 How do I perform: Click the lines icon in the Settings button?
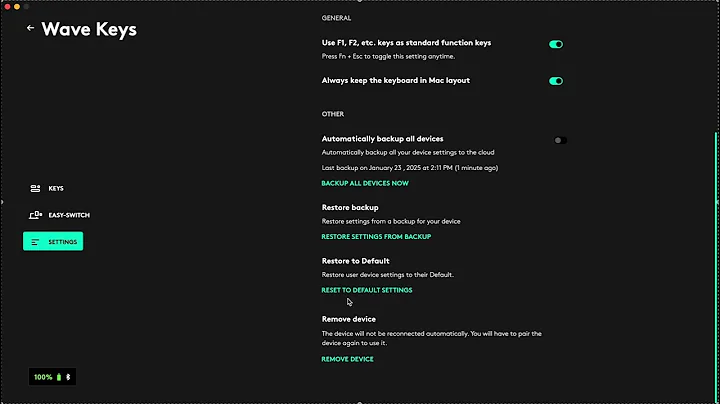pos(36,242)
